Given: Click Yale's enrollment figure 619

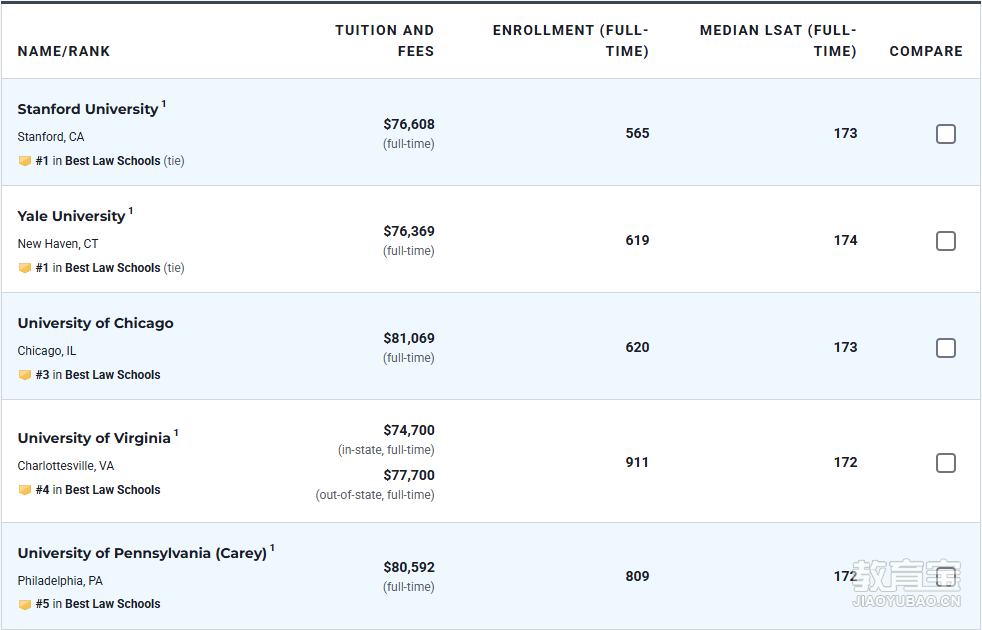Looking at the screenshot, I should point(638,240).
